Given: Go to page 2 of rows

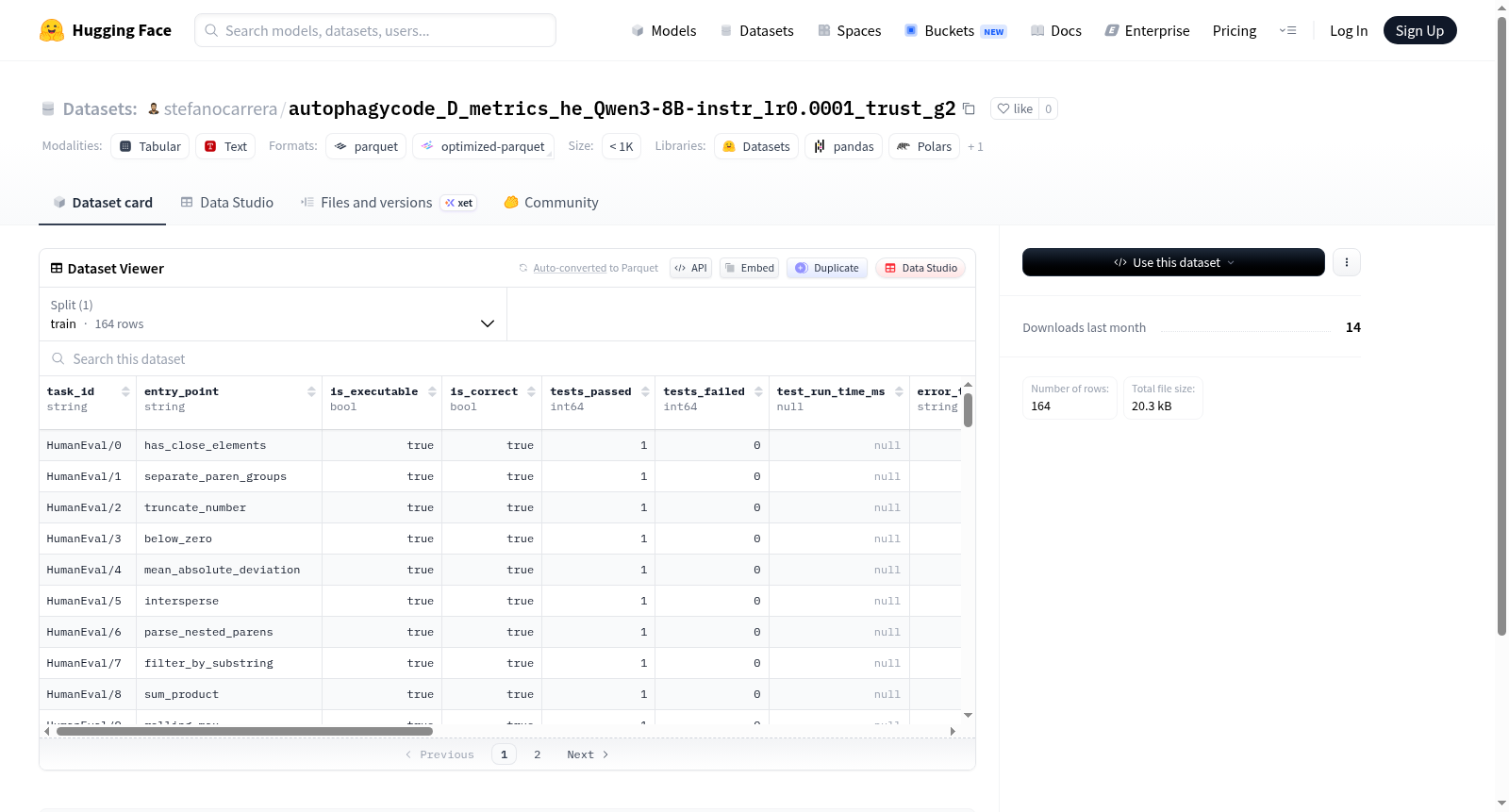Looking at the screenshot, I should coord(538,754).
